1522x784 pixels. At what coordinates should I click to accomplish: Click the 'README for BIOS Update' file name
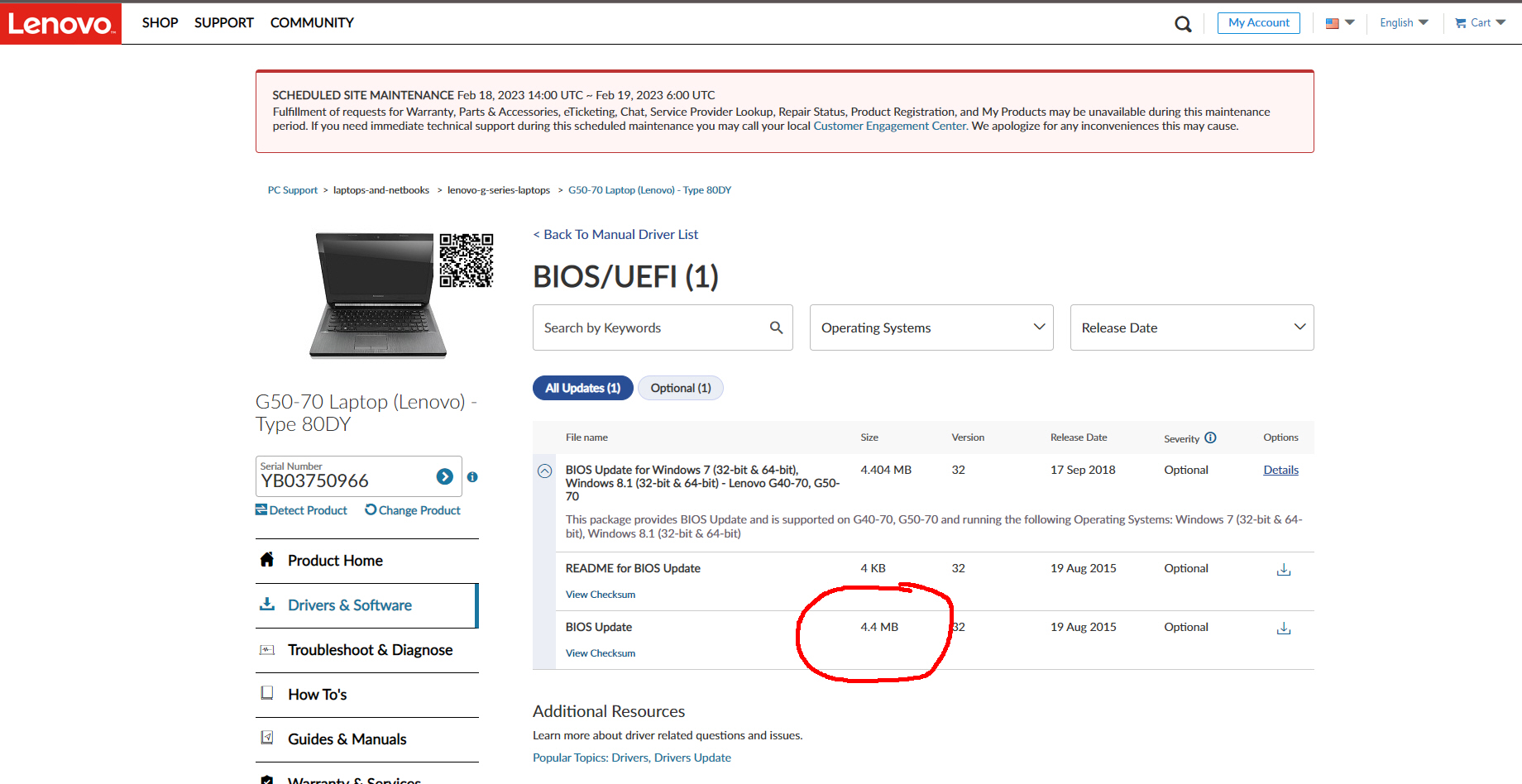point(633,568)
